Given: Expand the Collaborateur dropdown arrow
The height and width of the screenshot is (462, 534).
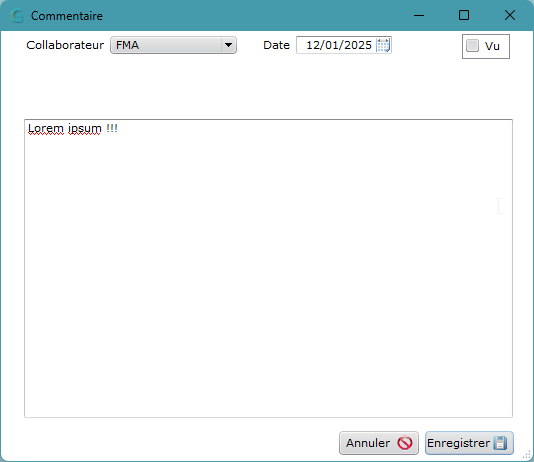Looking at the screenshot, I should 228,45.
